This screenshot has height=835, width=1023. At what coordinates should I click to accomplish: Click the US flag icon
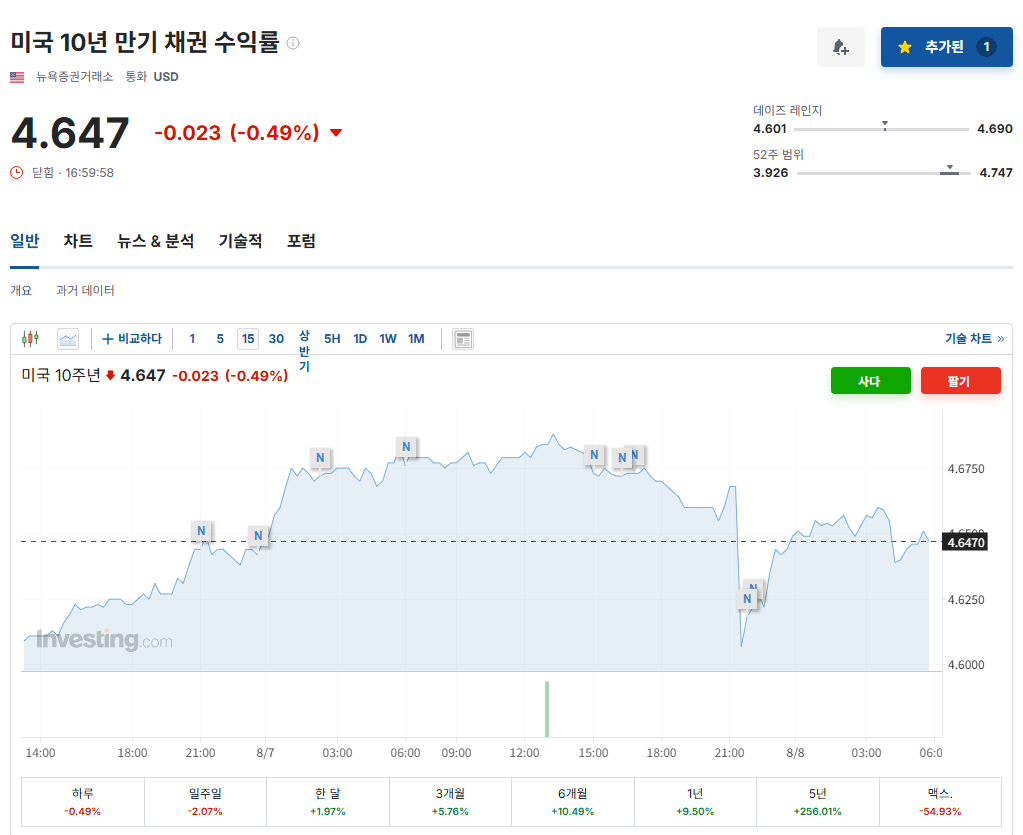(x=17, y=77)
